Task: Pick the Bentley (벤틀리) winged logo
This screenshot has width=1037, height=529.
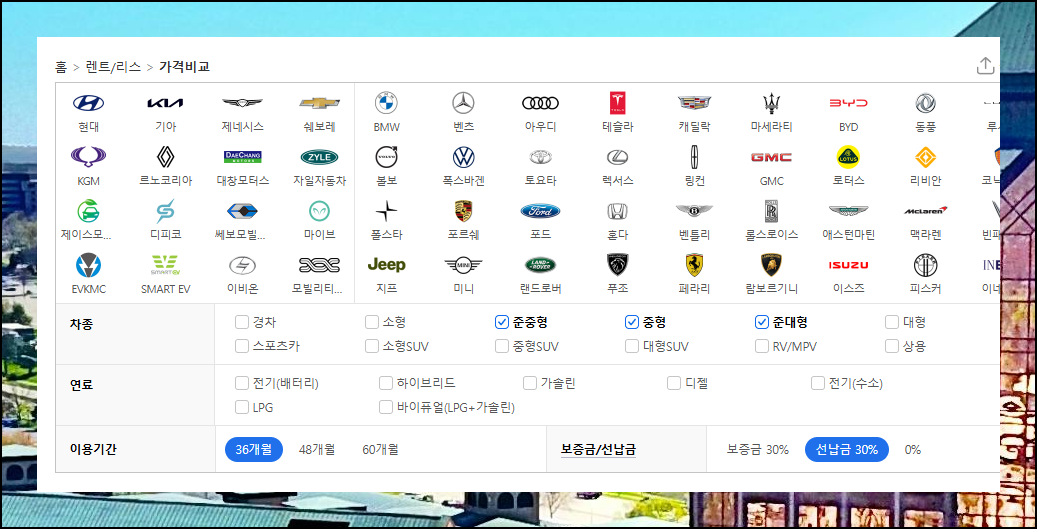Action: pyautogui.click(x=694, y=211)
